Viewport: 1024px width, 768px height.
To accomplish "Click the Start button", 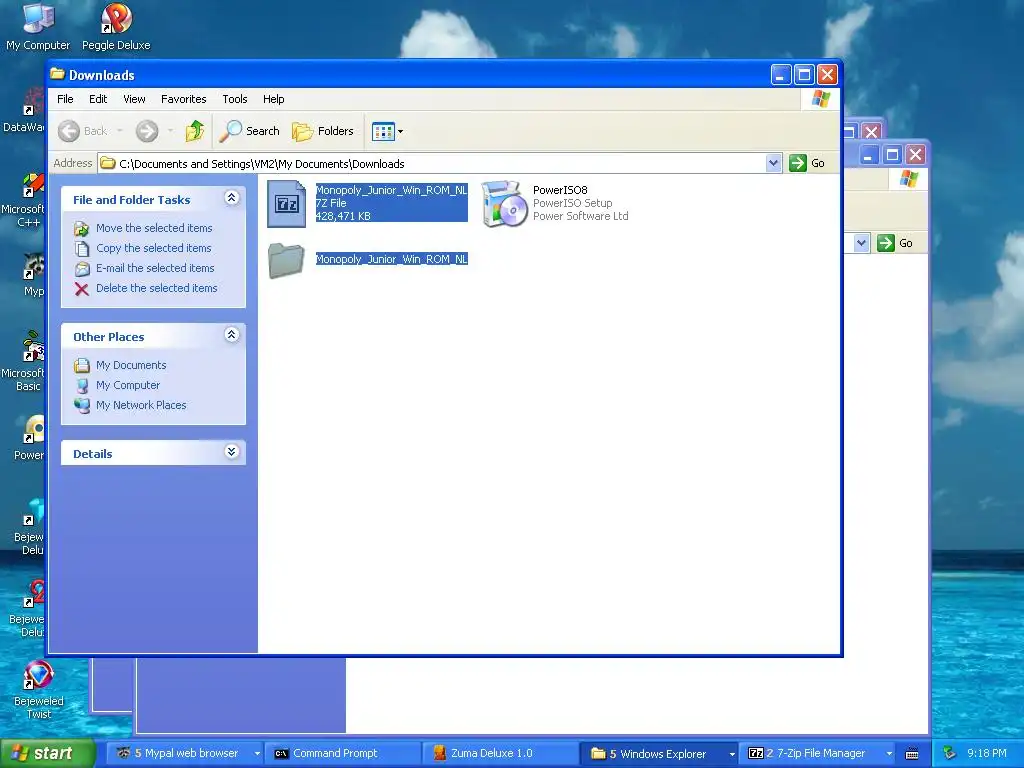I will (47, 754).
